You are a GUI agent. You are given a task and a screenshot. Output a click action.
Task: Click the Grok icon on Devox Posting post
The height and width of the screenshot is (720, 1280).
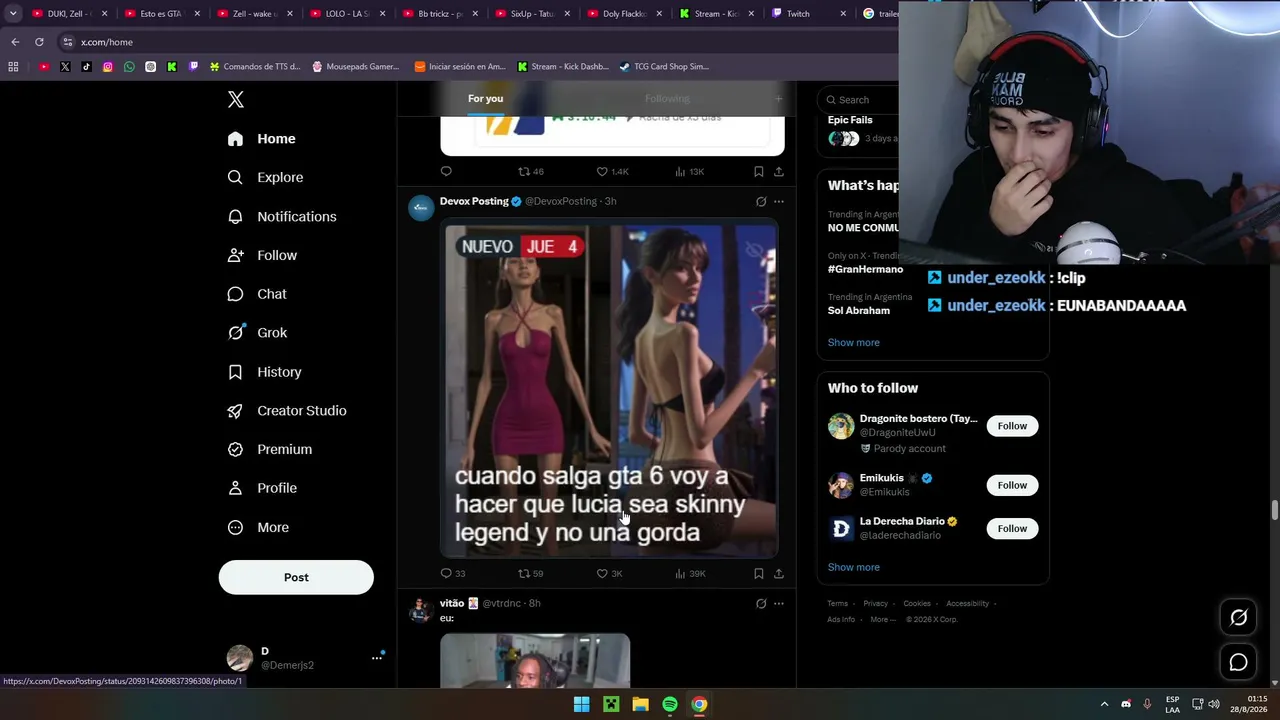pyautogui.click(x=761, y=201)
